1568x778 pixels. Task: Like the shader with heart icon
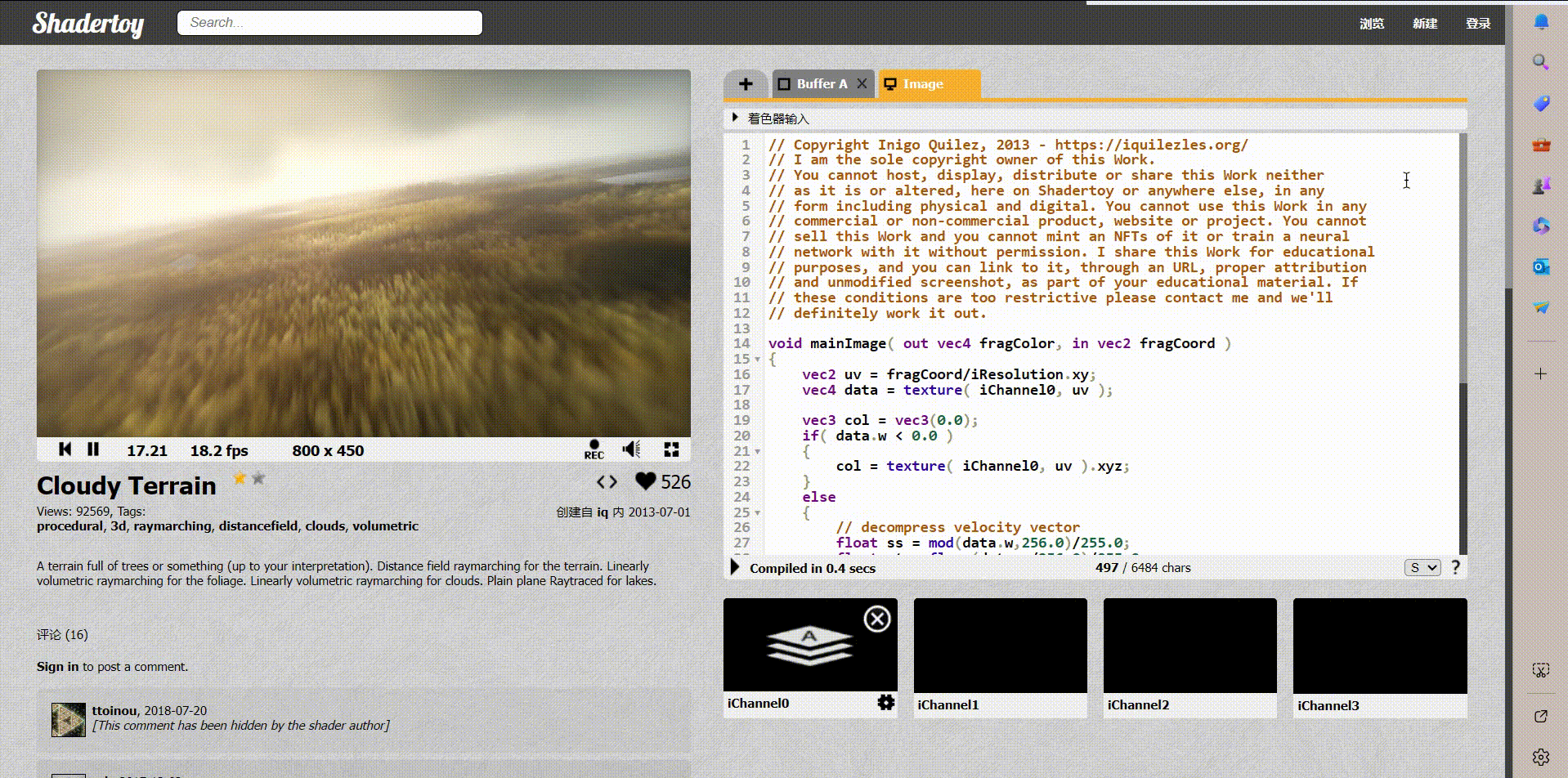click(646, 482)
